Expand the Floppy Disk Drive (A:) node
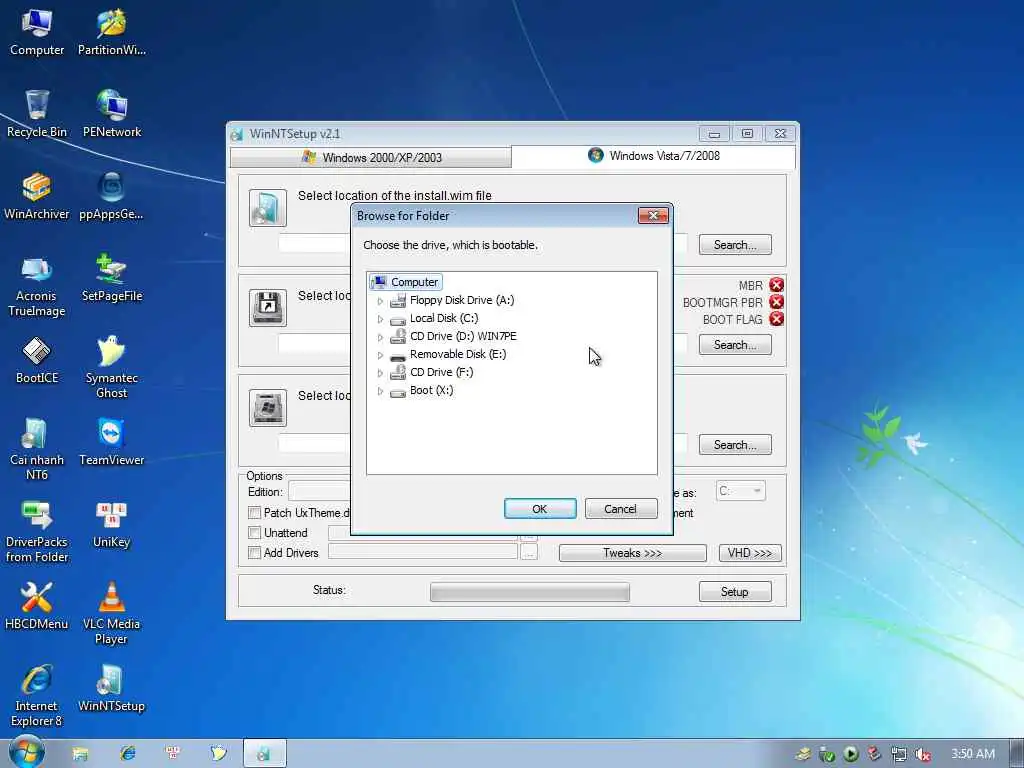This screenshot has height=768, width=1024. pyautogui.click(x=380, y=301)
